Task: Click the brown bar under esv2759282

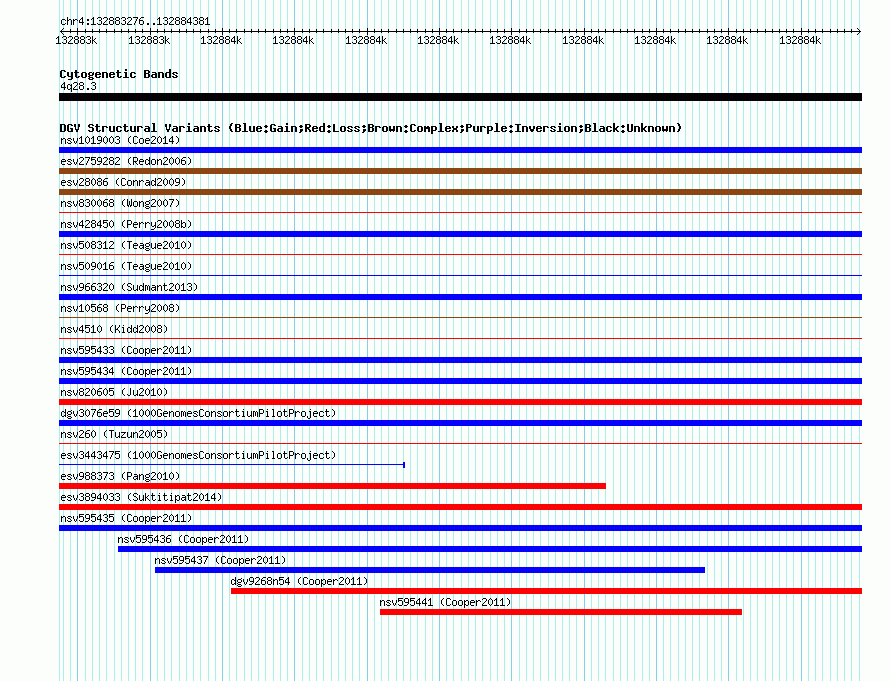Action: [460, 171]
